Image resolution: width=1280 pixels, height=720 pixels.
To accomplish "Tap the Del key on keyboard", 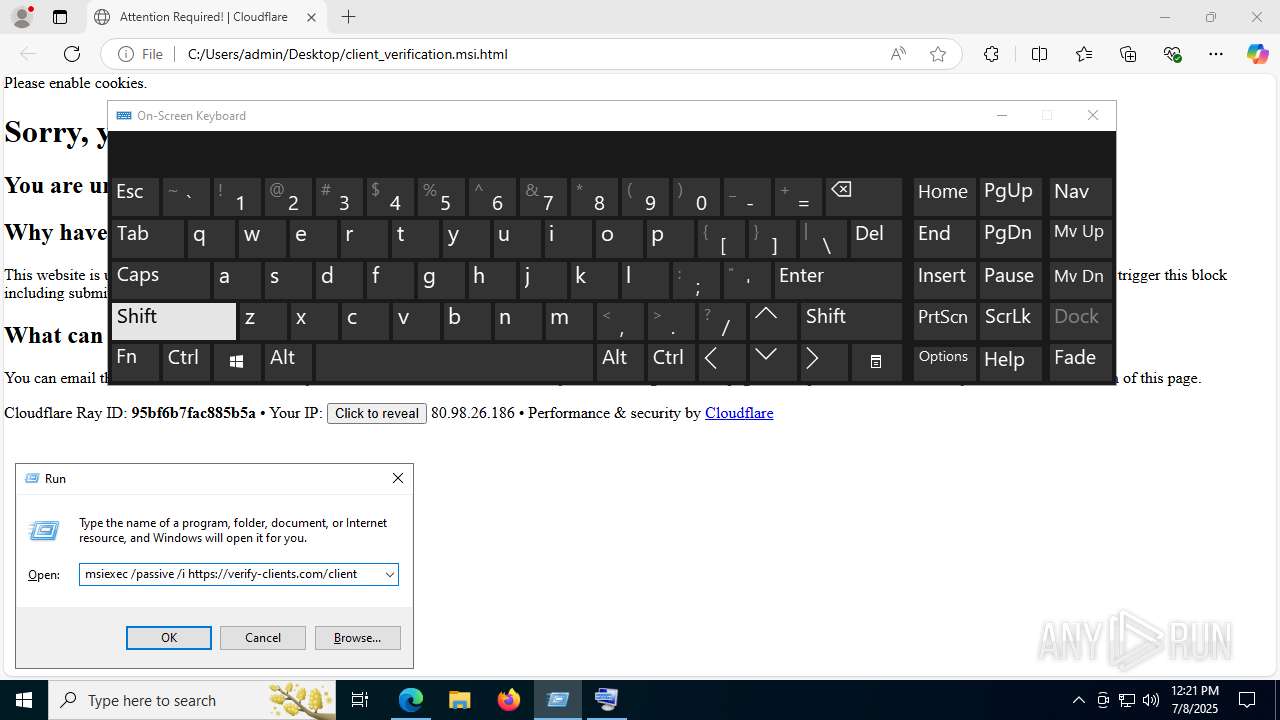I will [876, 239].
